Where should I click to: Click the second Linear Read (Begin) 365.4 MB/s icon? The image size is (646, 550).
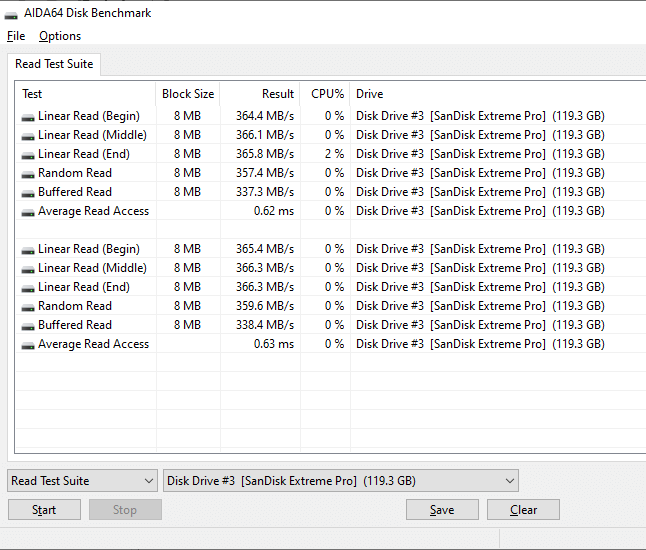point(28,251)
